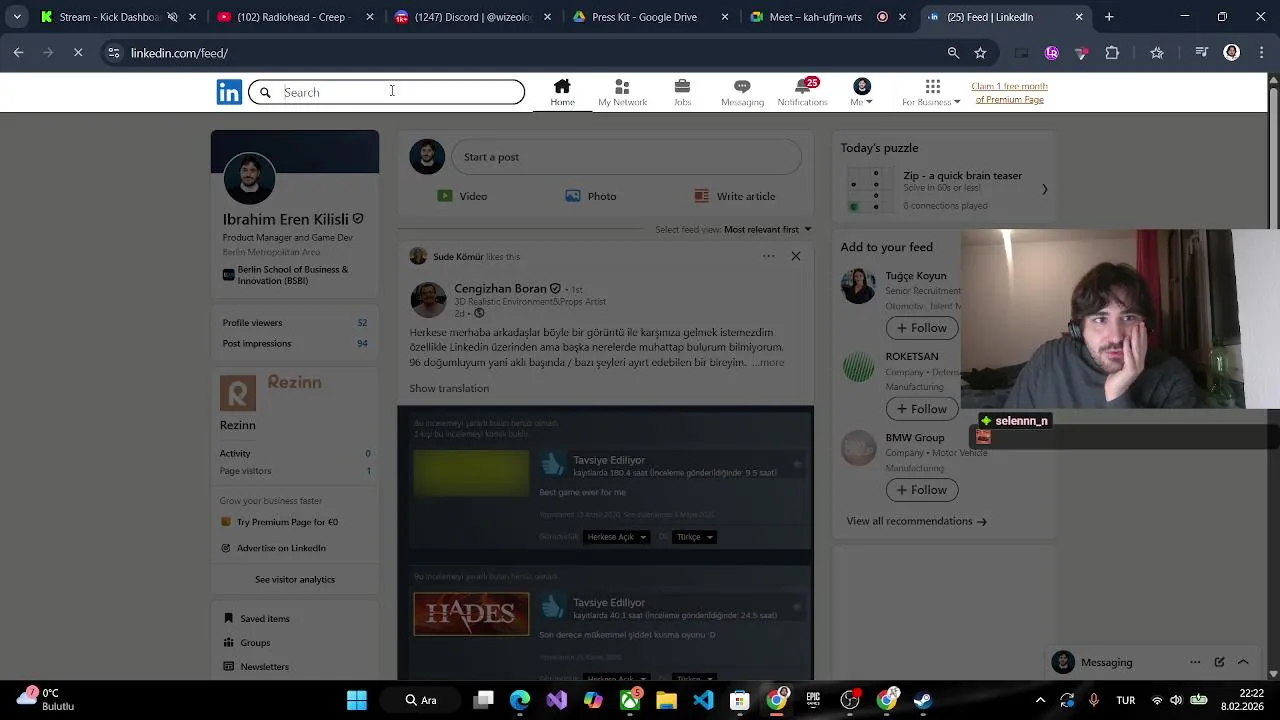
Task: Open Ibrahim Eren Kilisli profile
Action: [x=285, y=219]
